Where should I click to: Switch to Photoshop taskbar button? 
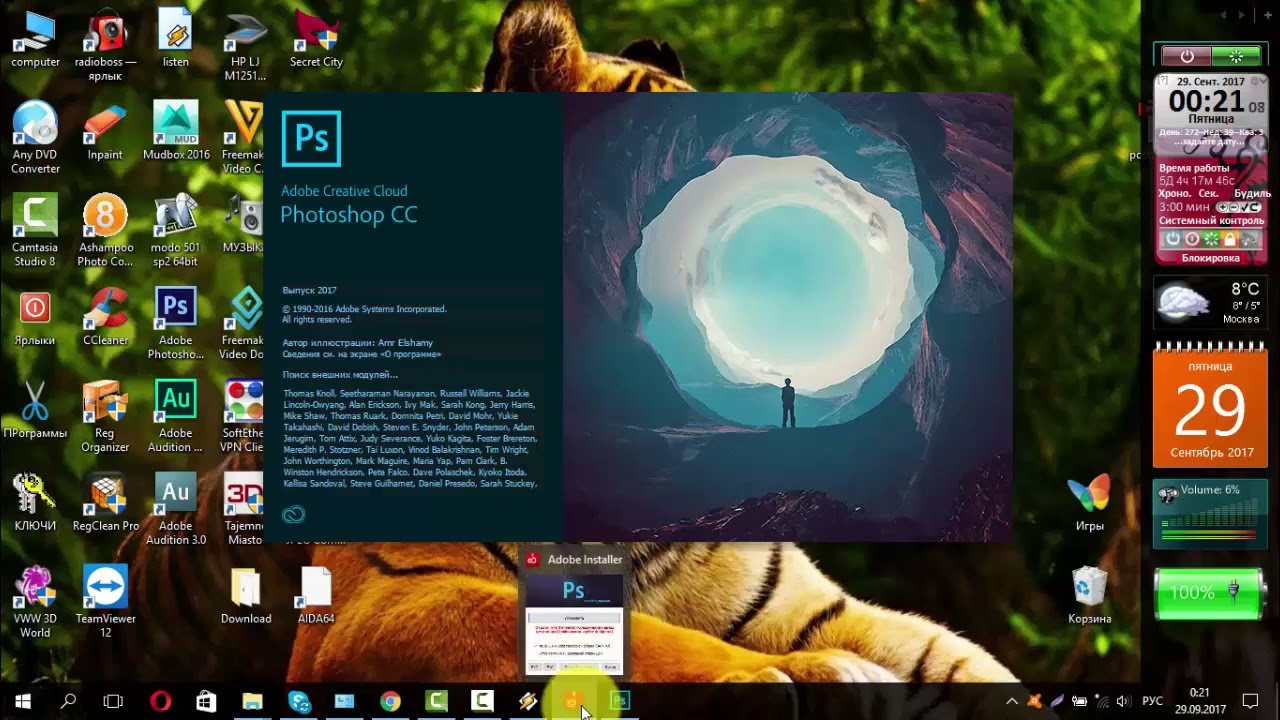tap(620, 701)
